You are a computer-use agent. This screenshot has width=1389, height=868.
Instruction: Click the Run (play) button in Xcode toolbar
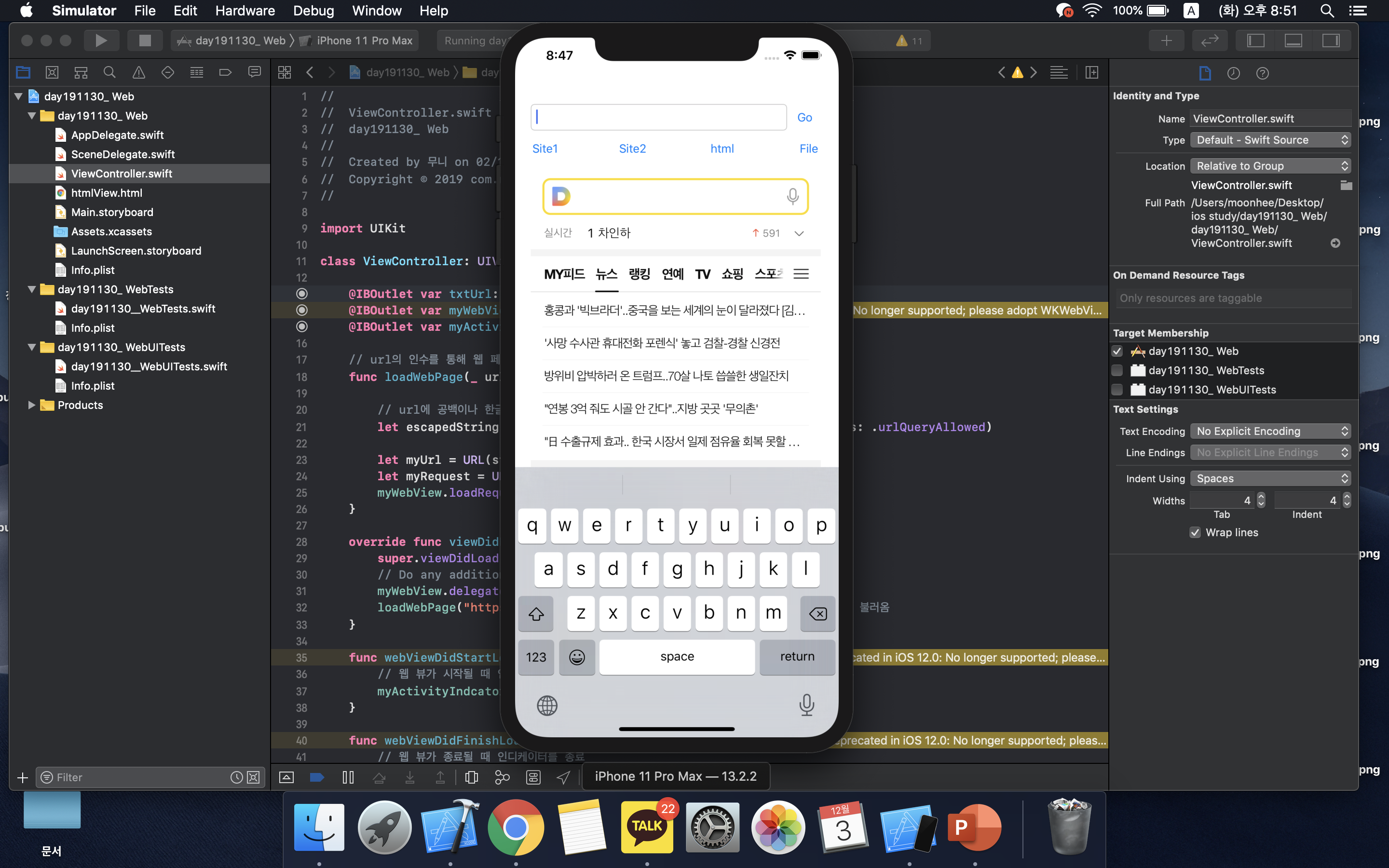(x=101, y=40)
